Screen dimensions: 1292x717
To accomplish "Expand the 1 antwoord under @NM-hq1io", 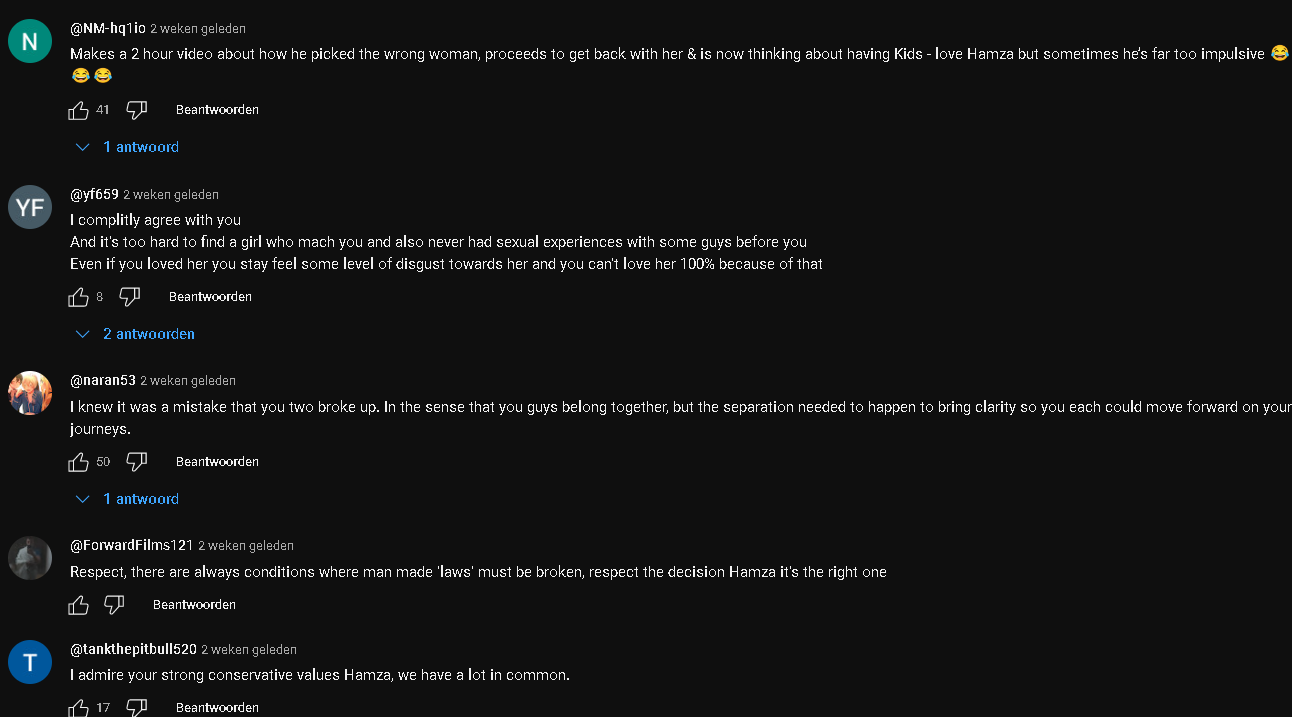I will tap(128, 147).
